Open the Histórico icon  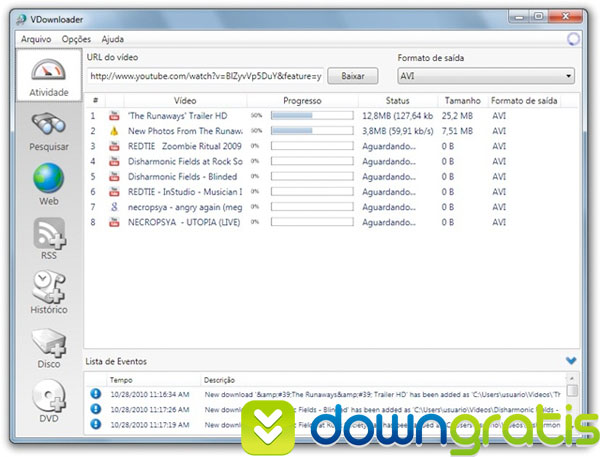point(49,286)
